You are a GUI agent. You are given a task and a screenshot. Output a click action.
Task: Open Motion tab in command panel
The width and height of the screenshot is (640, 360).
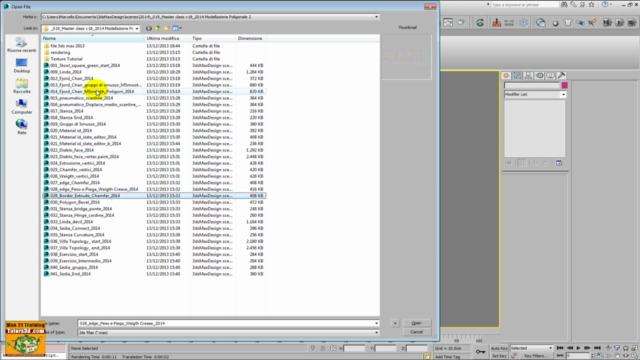point(540,76)
